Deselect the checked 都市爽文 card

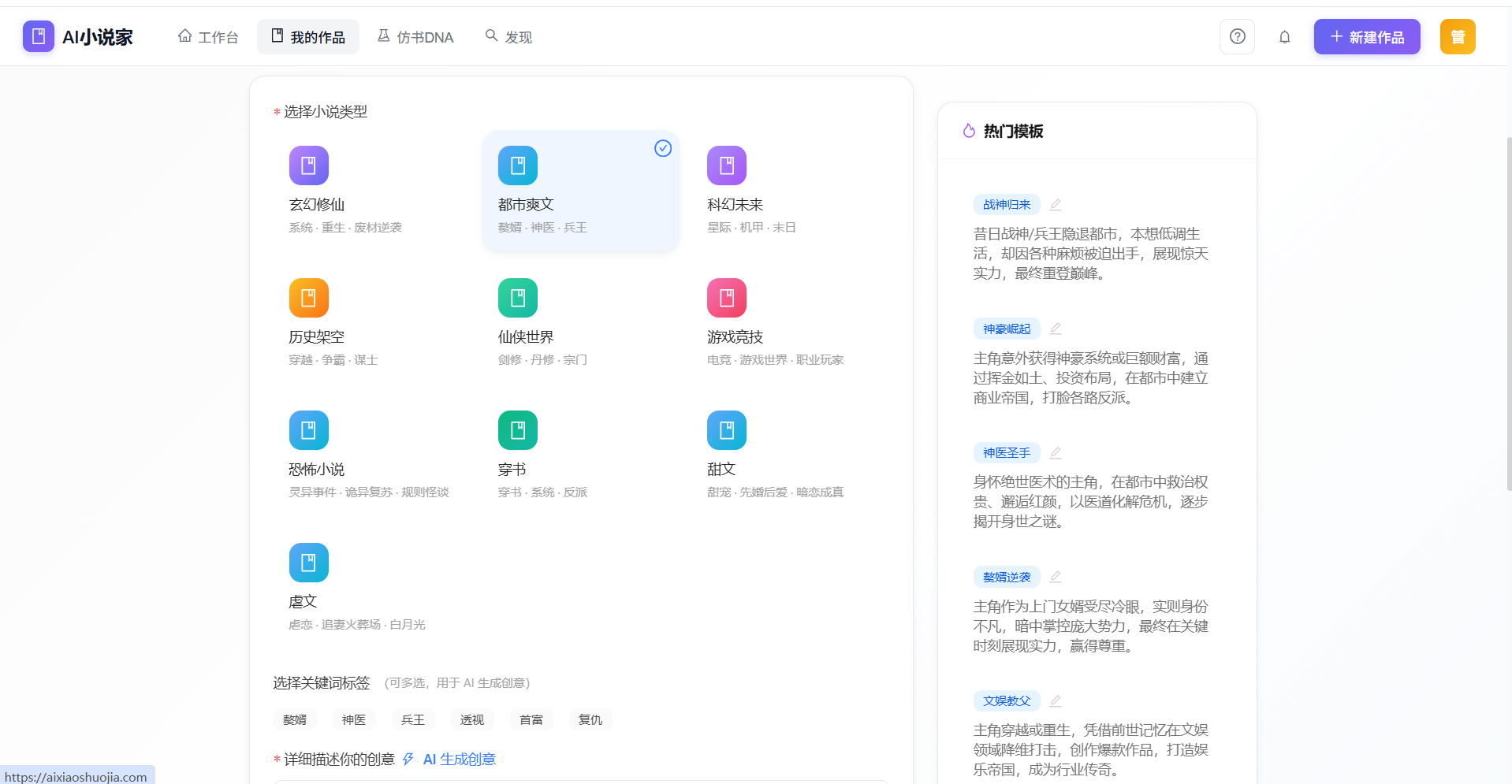(x=580, y=191)
